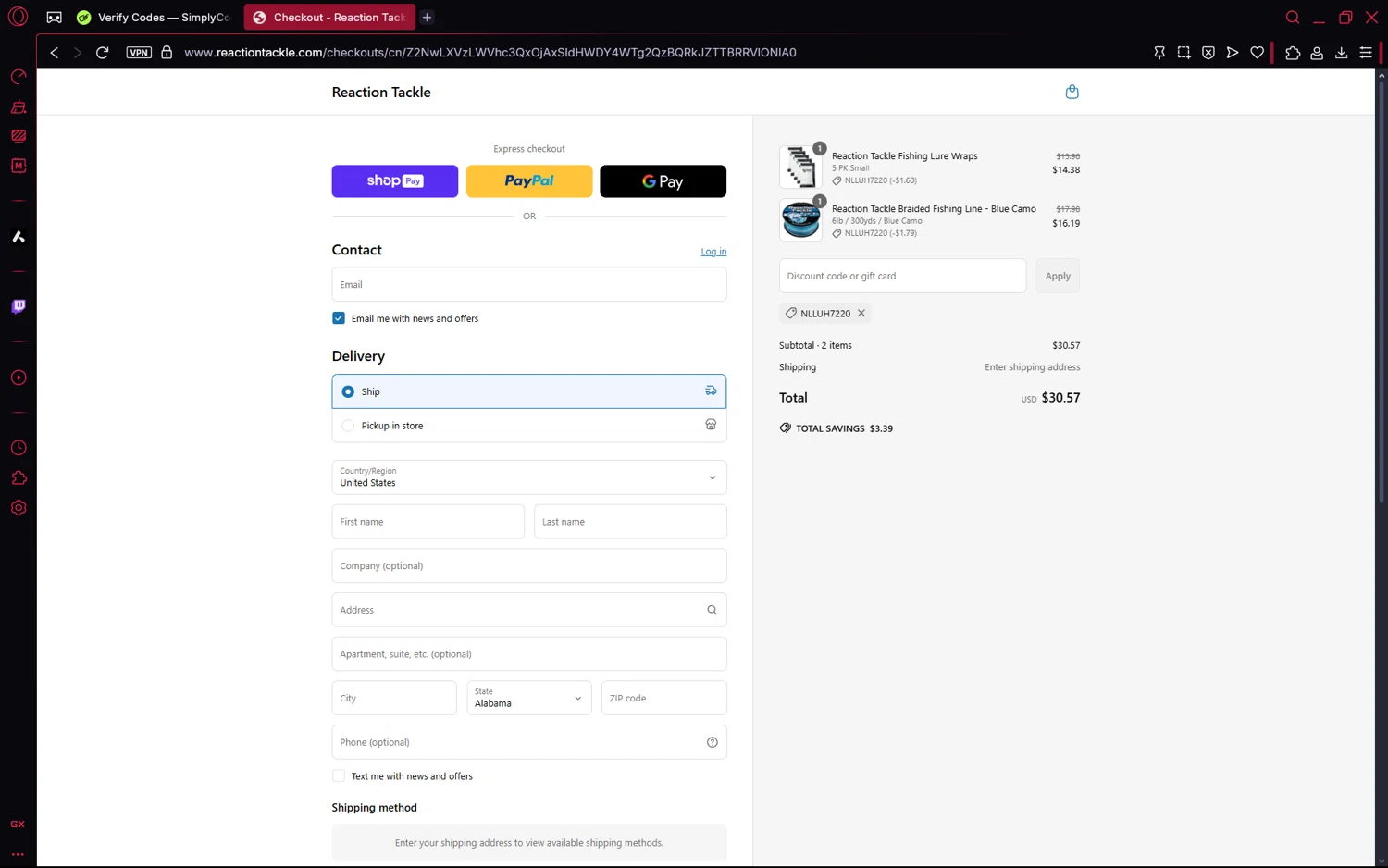Open tab search magnifier icon
This screenshot has height=868, width=1388.
point(1293,18)
